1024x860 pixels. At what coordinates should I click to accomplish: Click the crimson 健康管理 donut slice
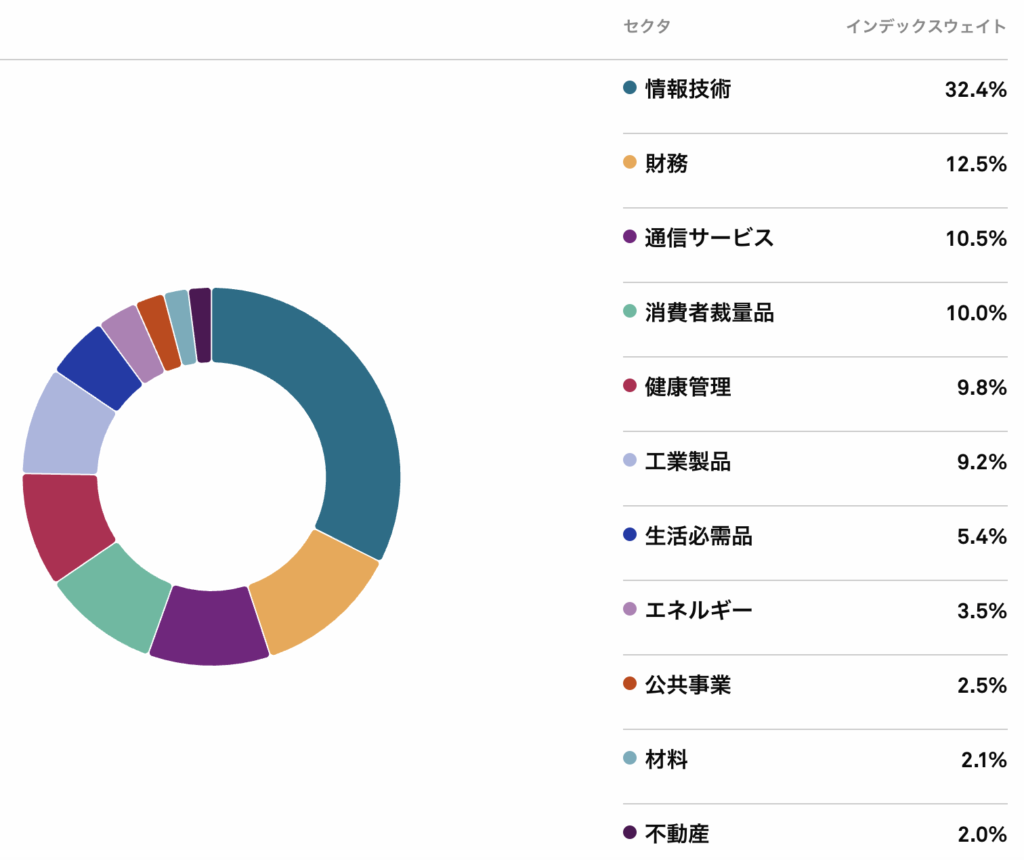(63, 523)
